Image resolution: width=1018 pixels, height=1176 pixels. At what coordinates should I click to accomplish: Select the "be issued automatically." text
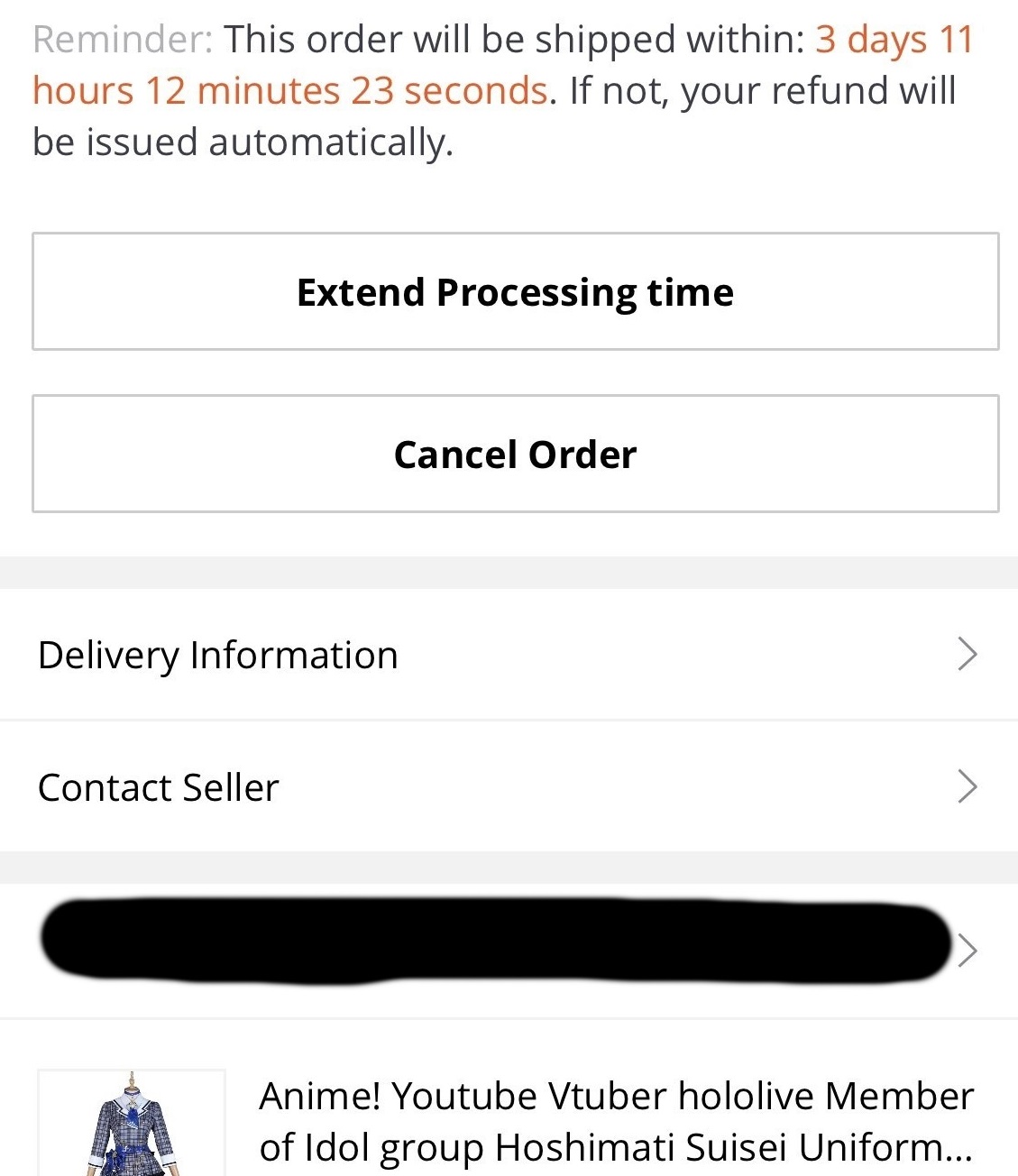243,142
